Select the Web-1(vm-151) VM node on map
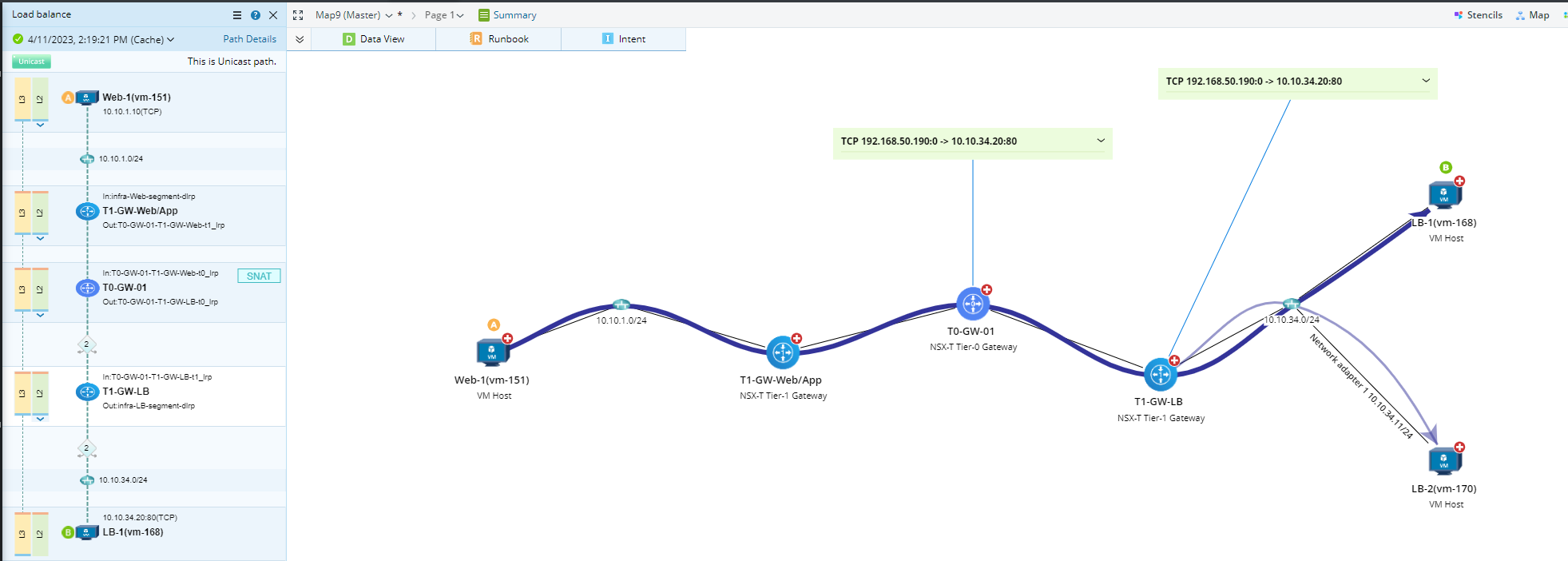The height and width of the screenshot is (561, 1568). (492, 352)
